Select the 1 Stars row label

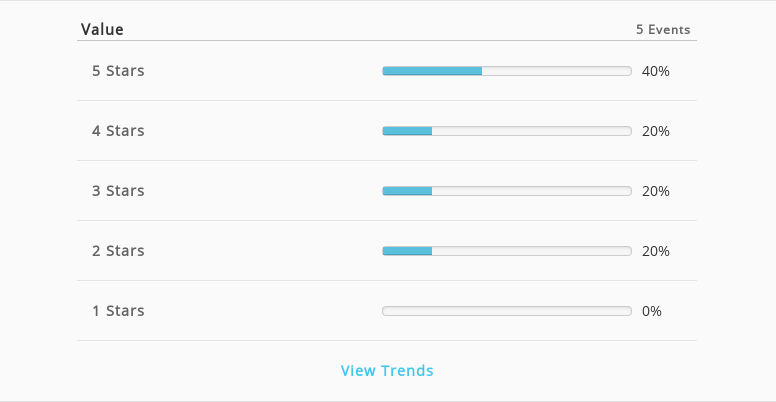pos(118,310)
